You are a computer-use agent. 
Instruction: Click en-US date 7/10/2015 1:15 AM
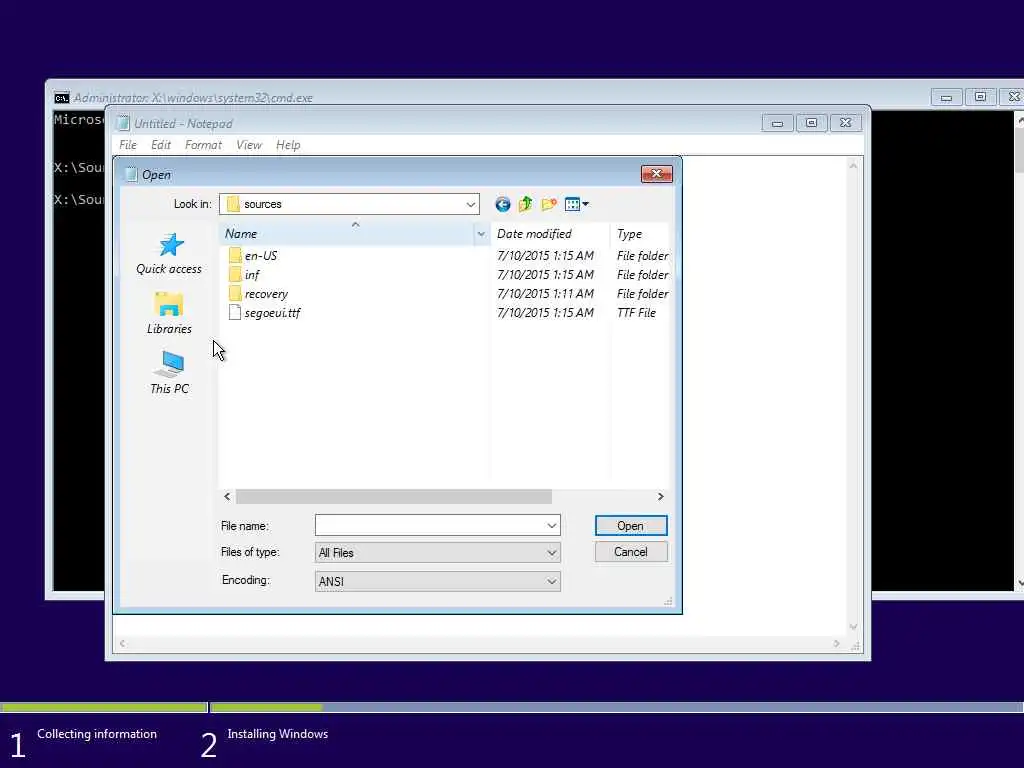(x=545, y=255)
